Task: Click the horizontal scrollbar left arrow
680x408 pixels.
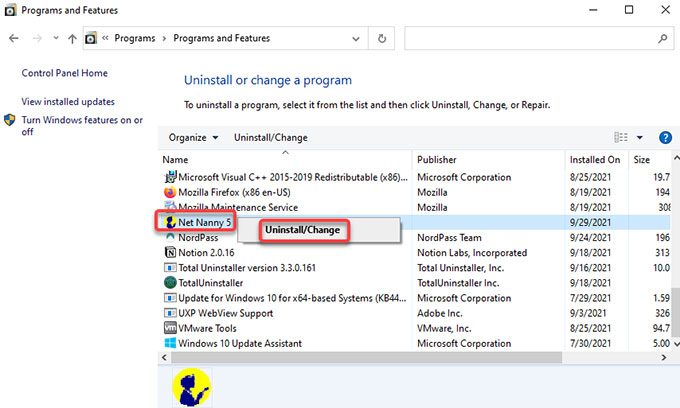Action: [x=164, y=358]
